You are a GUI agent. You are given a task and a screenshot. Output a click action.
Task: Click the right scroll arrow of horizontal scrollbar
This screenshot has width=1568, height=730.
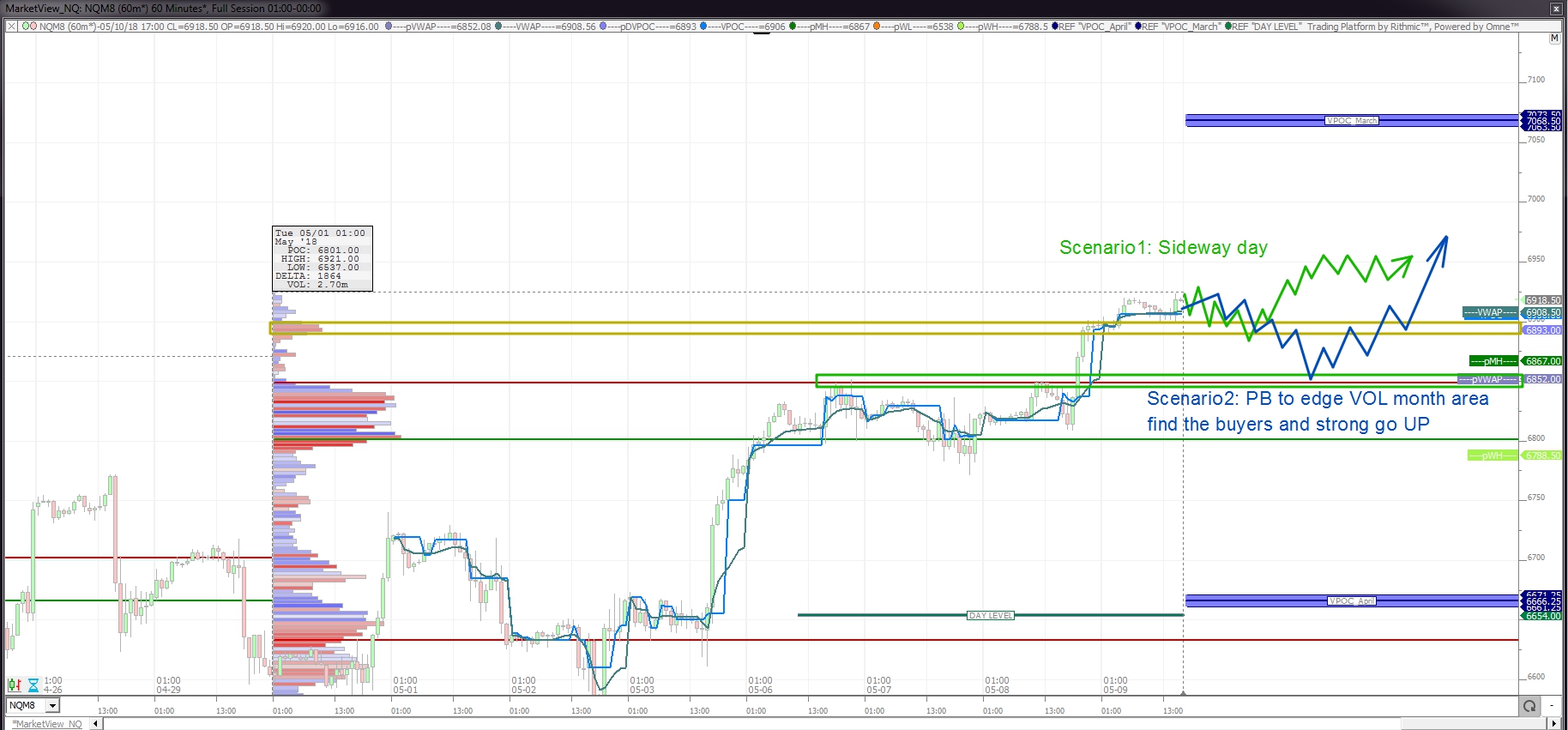[x=1553, y=724]
